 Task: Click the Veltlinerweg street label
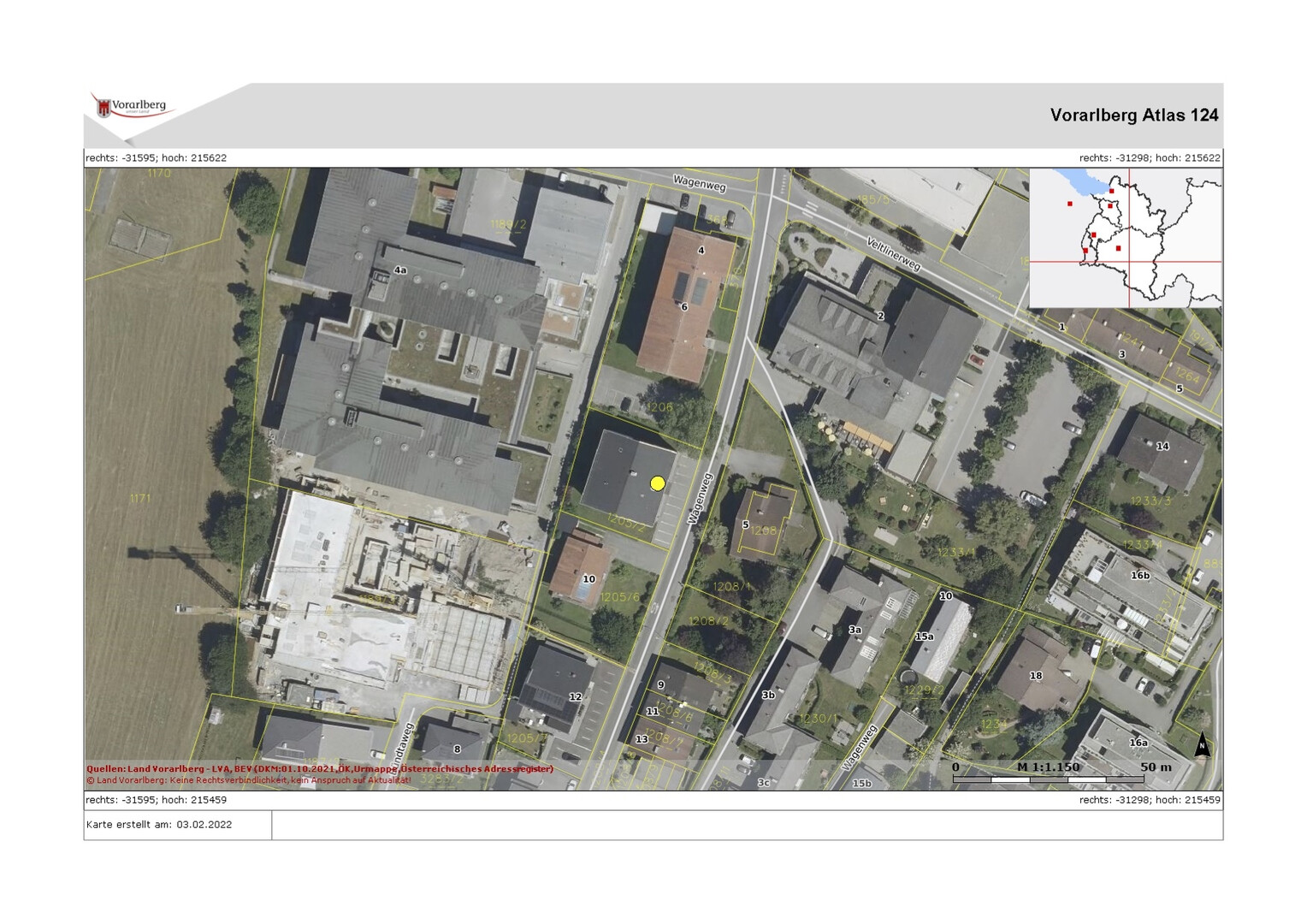click(894, 255)
